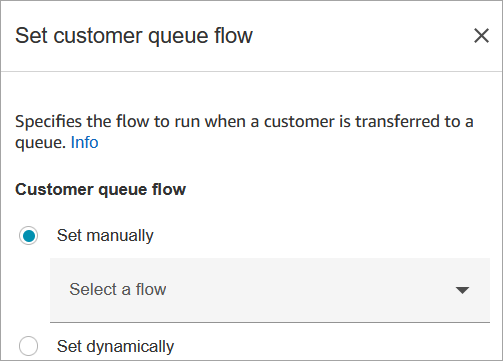
Task: Choose the Set dynamically radio option
Action: pos(28,346)
